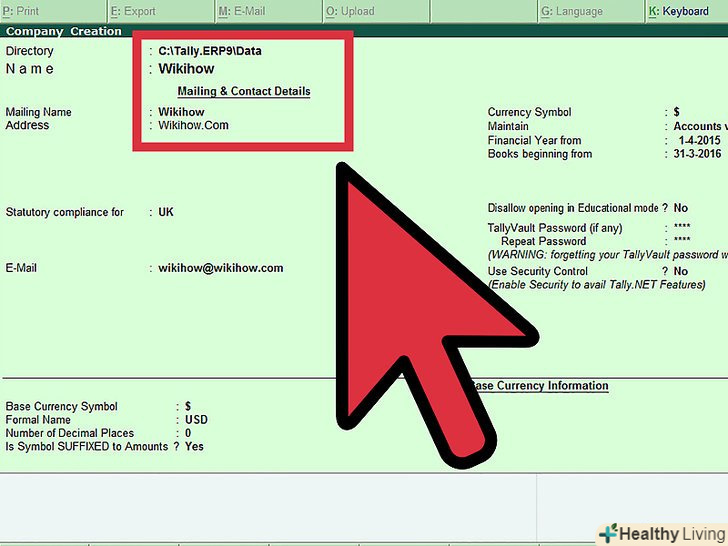
Task: Click the Directory path C:\Tally.ERP9\Data
Action: point(210,51)
